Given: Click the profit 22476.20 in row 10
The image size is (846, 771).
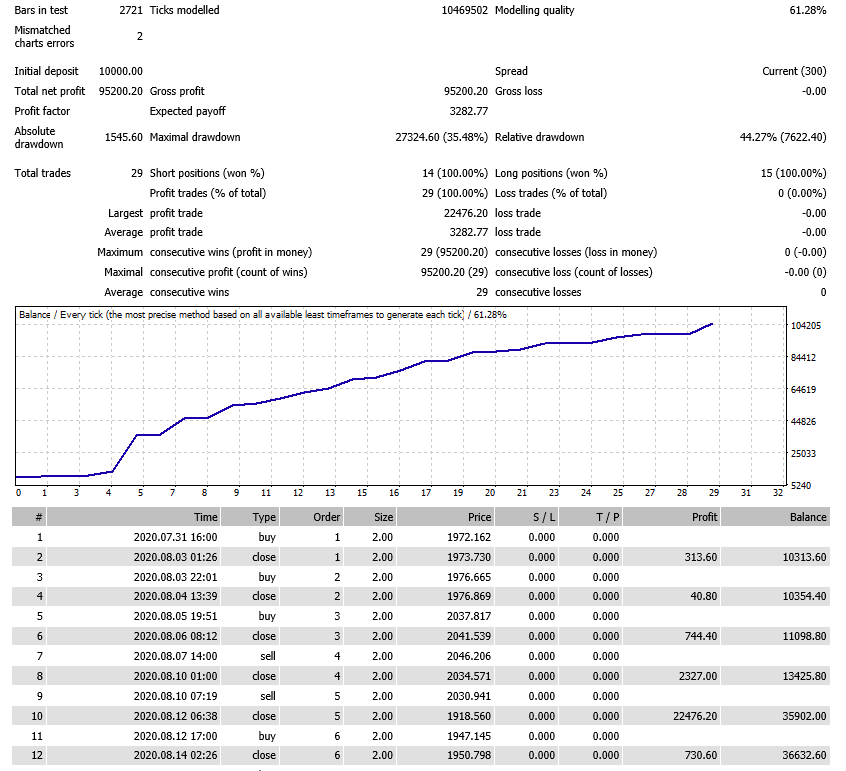Looking at the screenshot, I should (x=695, y=716).
